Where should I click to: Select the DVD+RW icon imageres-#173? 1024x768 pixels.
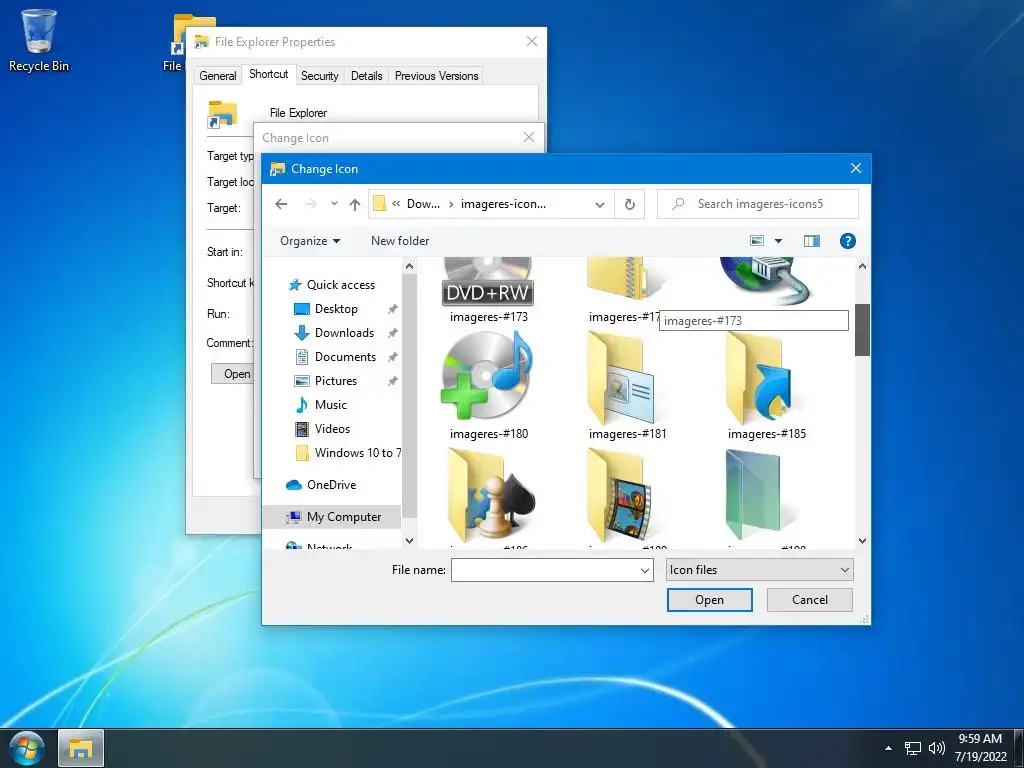(488, 291)
